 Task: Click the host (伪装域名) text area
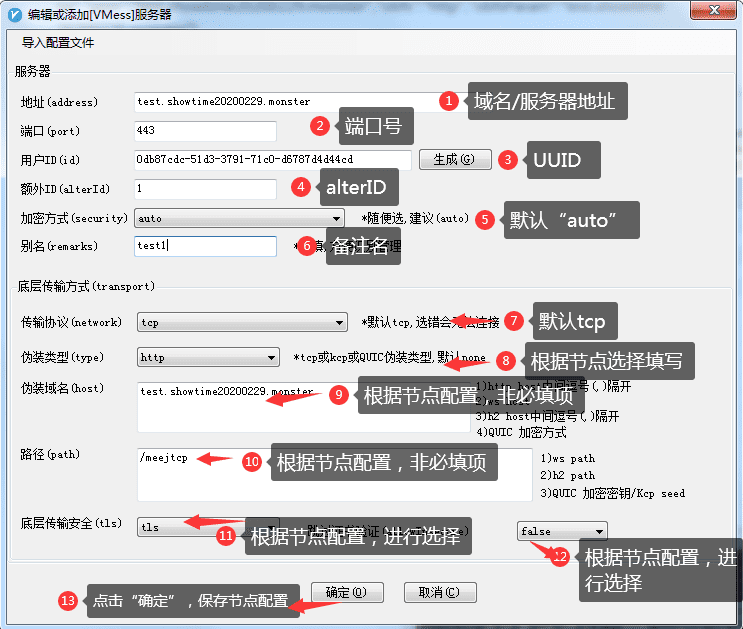click(303, 407)
